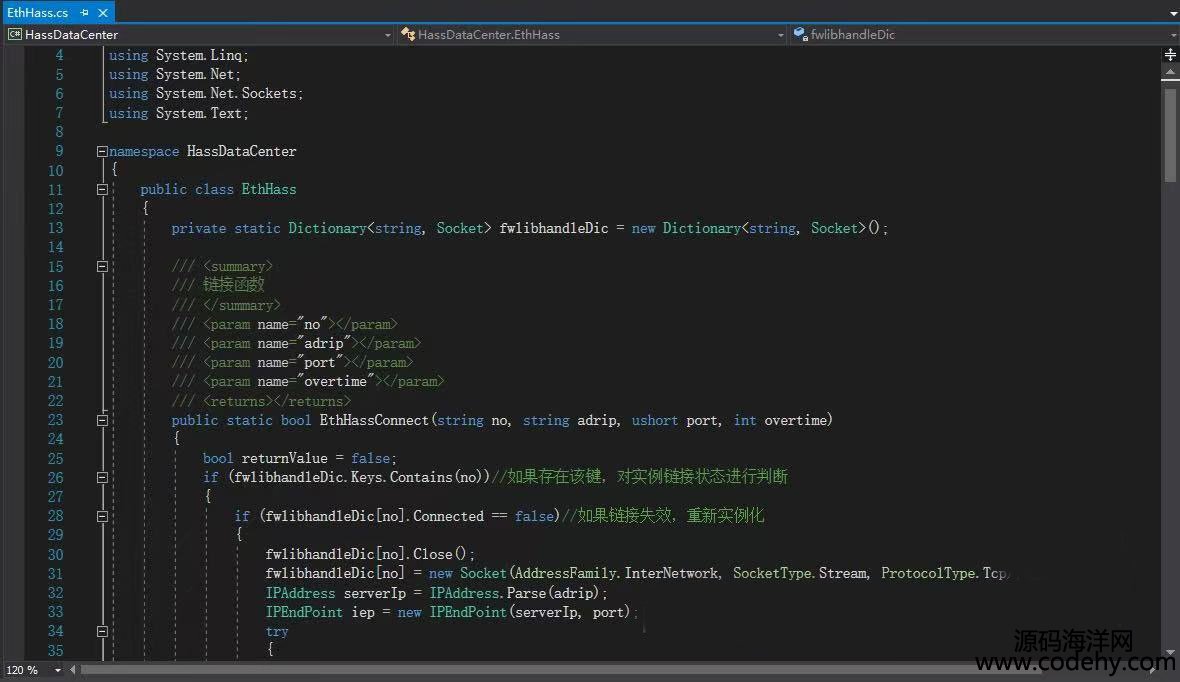
Task: Click the split editor handle above scrollbar
Action: [x=1170, y=55]
